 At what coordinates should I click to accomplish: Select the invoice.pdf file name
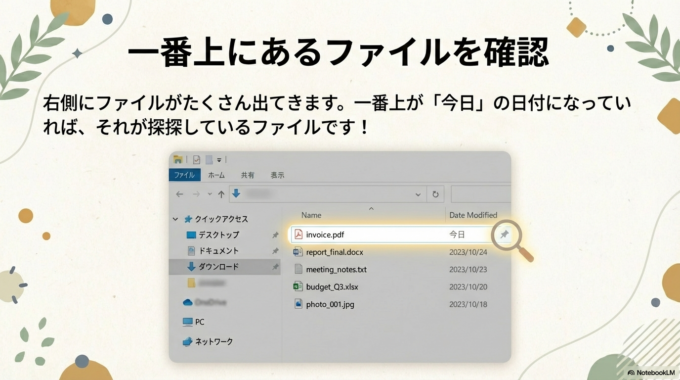coord(325,235)
